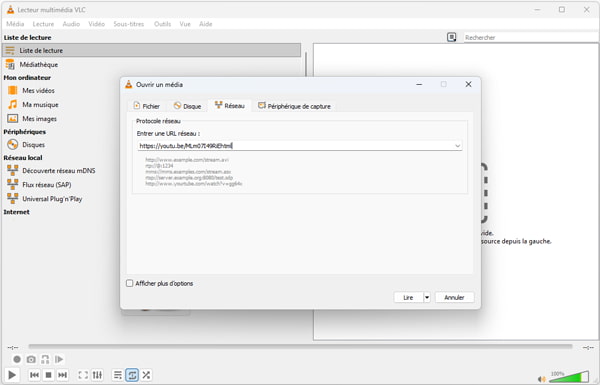
Task: Switch to the Fichier tab
Action: pyautogui.click(x=147, y=106)
